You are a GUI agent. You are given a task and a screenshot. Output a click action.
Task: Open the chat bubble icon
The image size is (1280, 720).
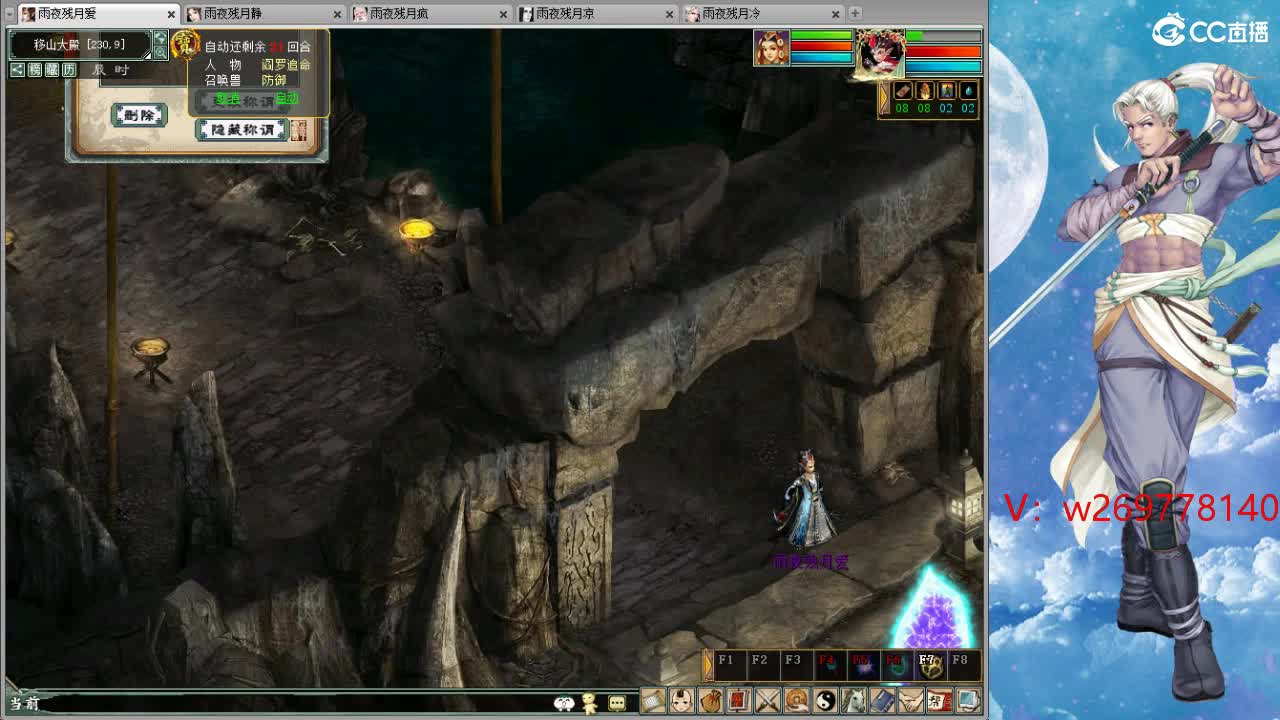(x=617, y=704)
